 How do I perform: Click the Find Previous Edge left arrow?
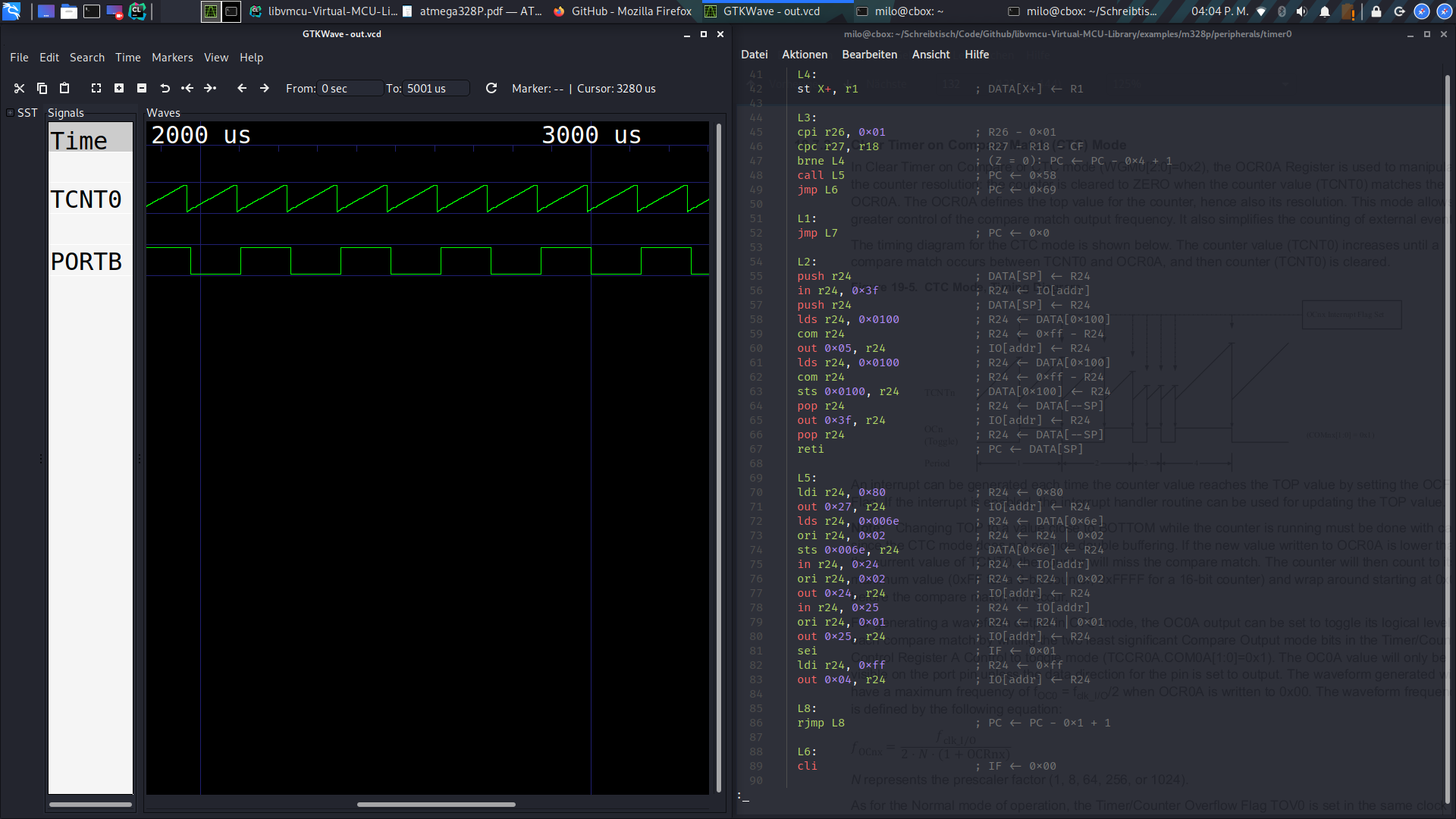pos(242,89)
